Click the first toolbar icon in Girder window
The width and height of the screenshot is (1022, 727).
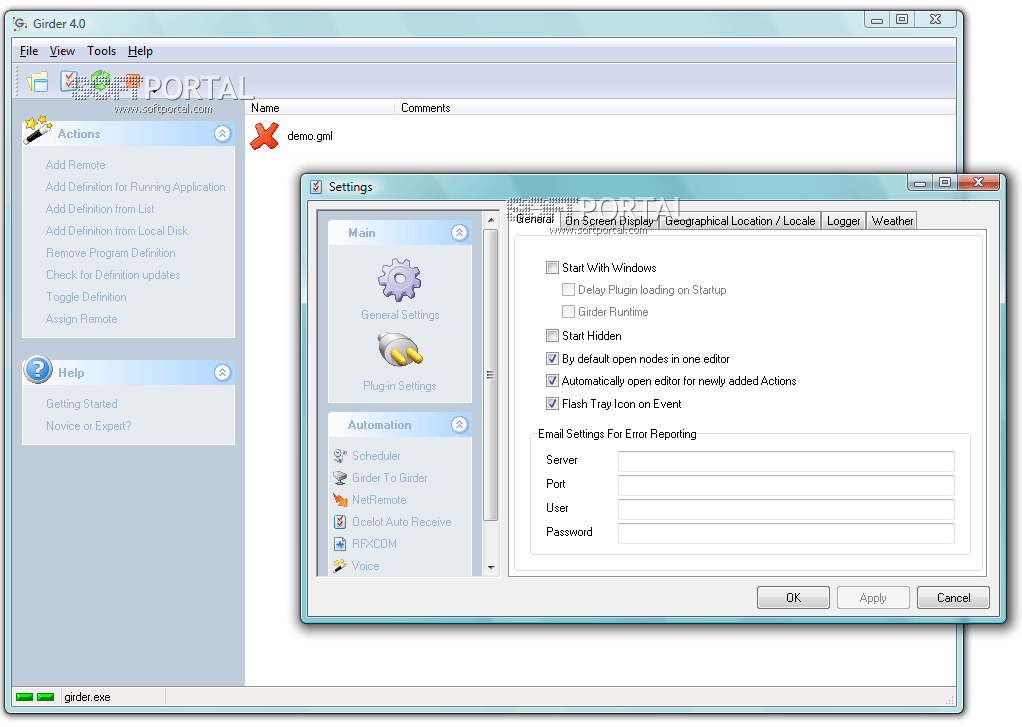[37, 82]
